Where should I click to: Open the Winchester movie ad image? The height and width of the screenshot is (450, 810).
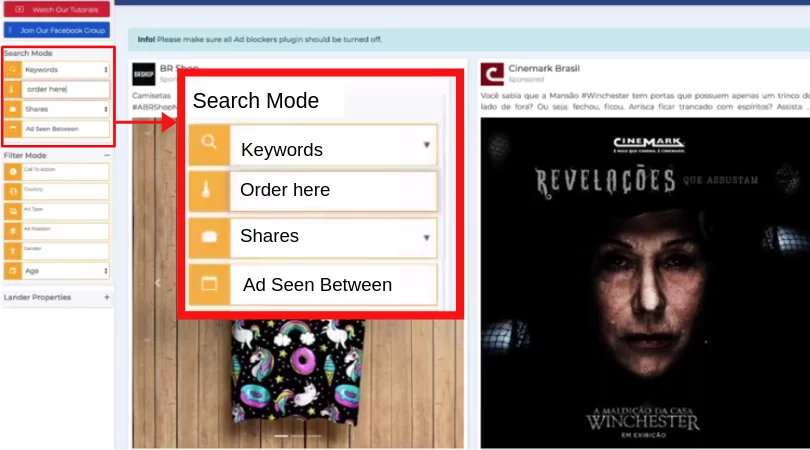[645, 283]
